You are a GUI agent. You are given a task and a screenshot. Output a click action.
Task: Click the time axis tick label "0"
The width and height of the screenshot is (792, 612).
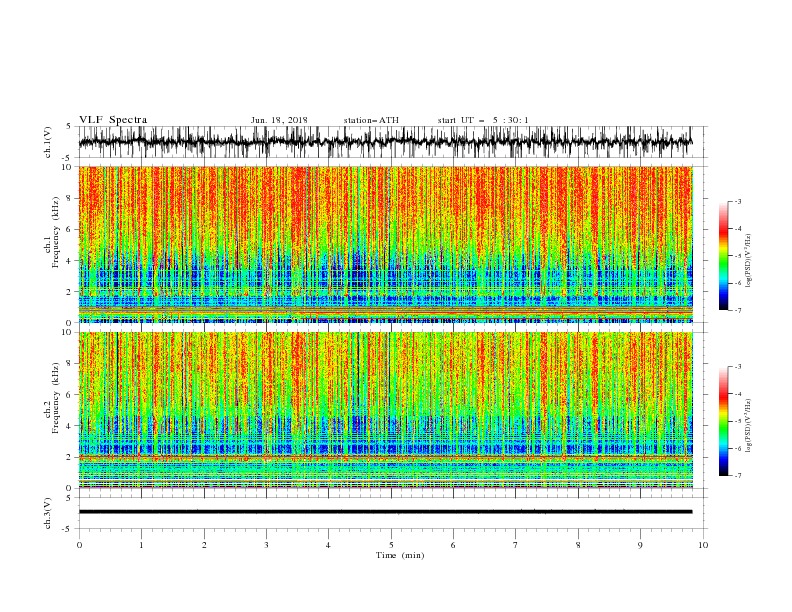pyautogui.click(x=79, y=545)
